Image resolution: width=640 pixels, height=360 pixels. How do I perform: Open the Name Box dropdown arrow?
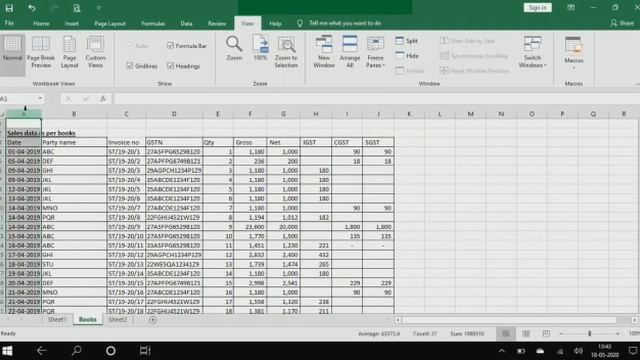tap(40, 98)
